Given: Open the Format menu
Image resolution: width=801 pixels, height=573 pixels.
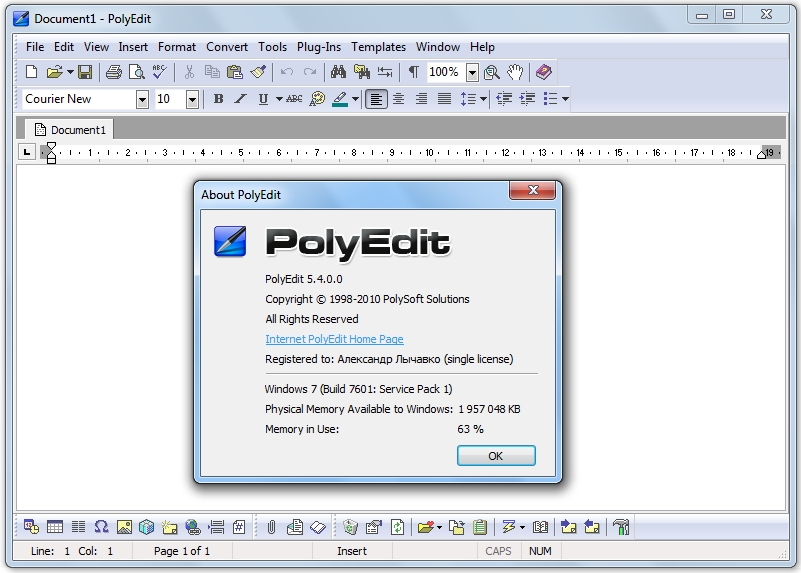Looking at the screenshot, I should [177, 47].
